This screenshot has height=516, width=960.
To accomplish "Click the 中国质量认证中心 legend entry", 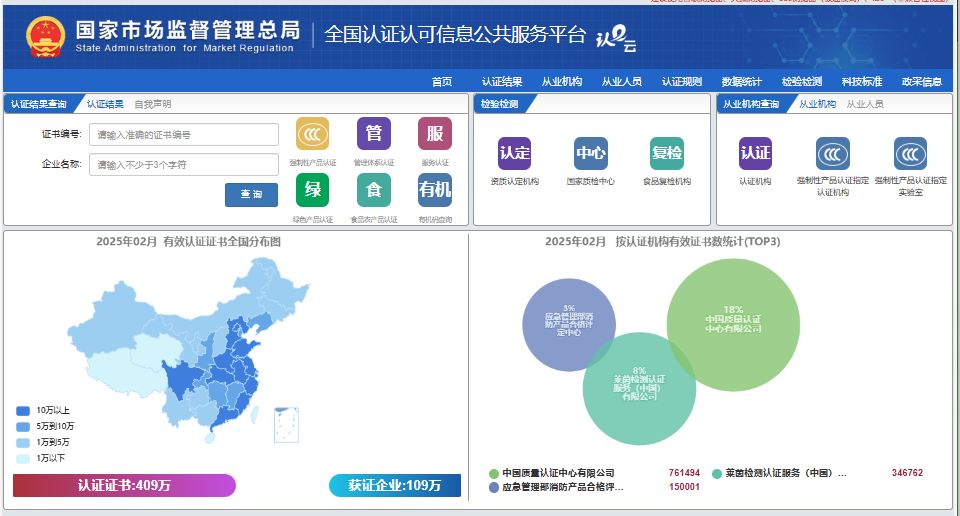I will (x=558, y=473).
